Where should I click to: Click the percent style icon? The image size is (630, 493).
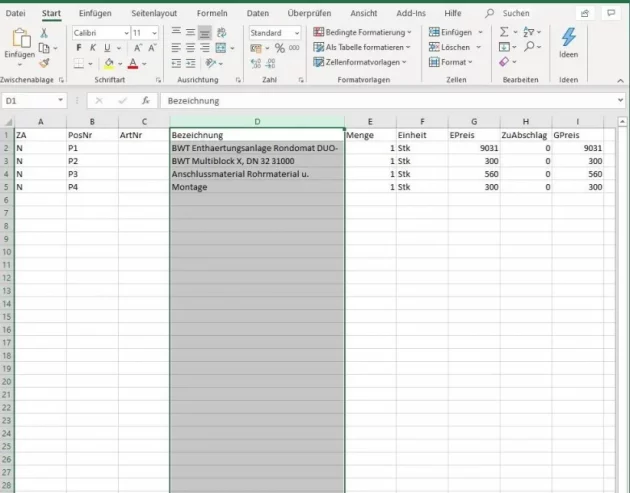click(280, 47)
